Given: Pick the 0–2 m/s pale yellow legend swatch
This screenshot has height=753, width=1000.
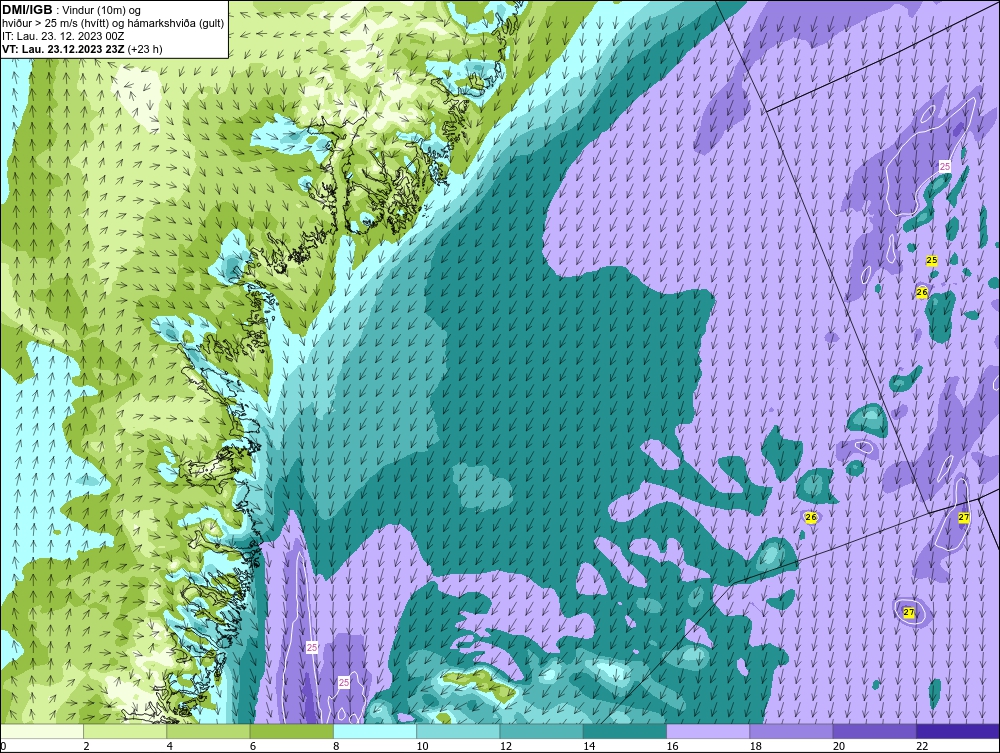Looking at the screenshot, I should (x=42, y=731).
